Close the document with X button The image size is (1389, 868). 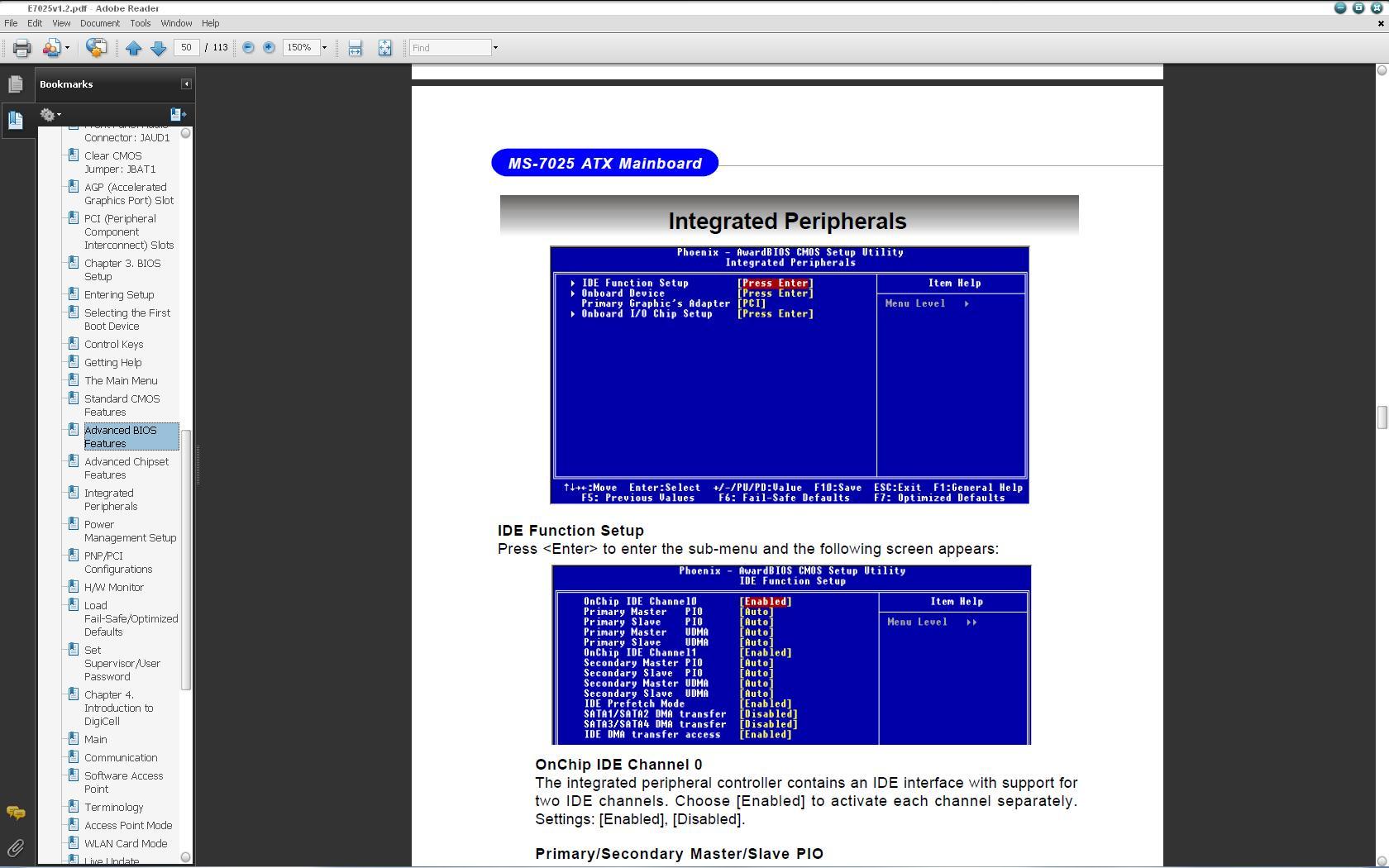(1380, 23)
